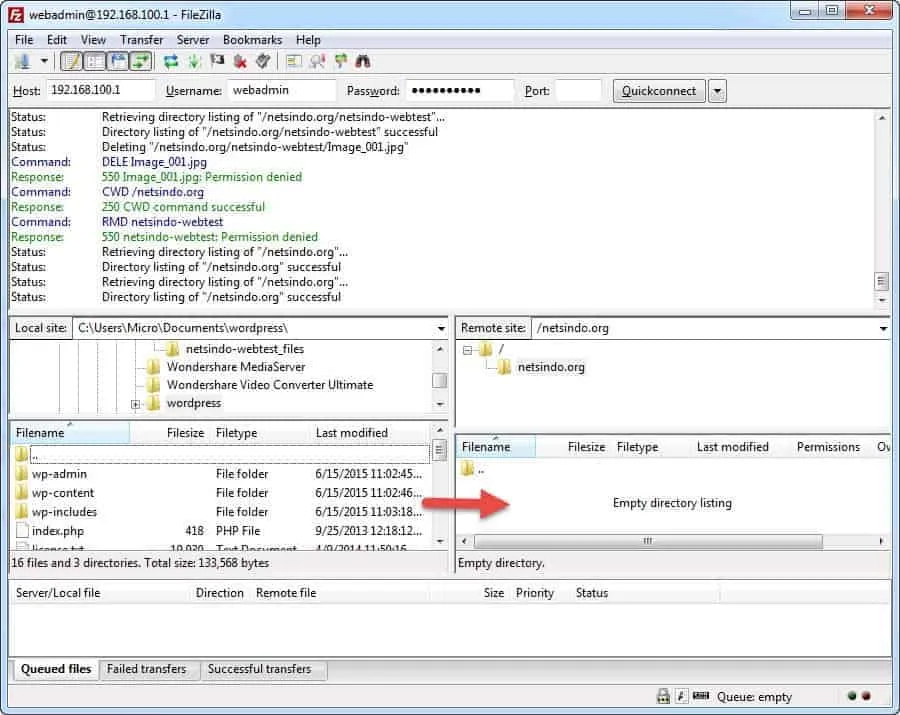The width and height of the screenshot is (900, 715).
Task: Click the Disconnect from server icon
Action: (x=240, y=62)
